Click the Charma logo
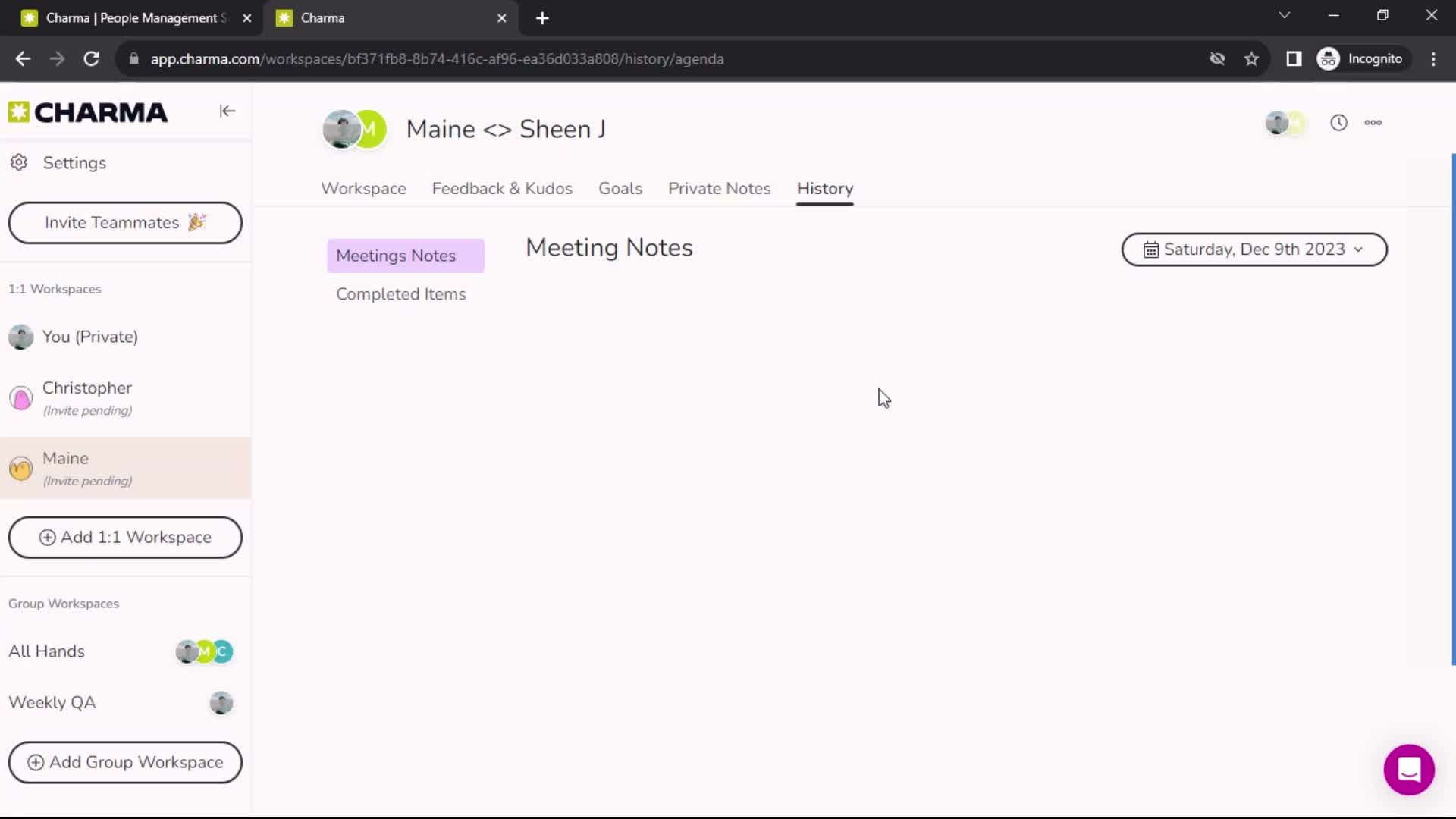The image size is (1456, 819). coord(88,112)
